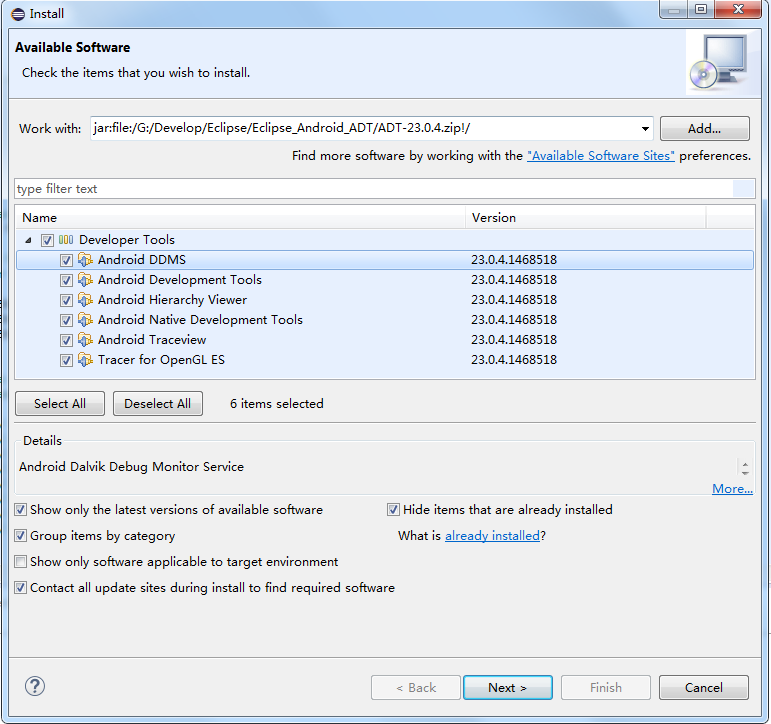This screenshot has width=771, height=724.
Task: Toggle Show only the latest versions checkbox
Action: point(21,510)
